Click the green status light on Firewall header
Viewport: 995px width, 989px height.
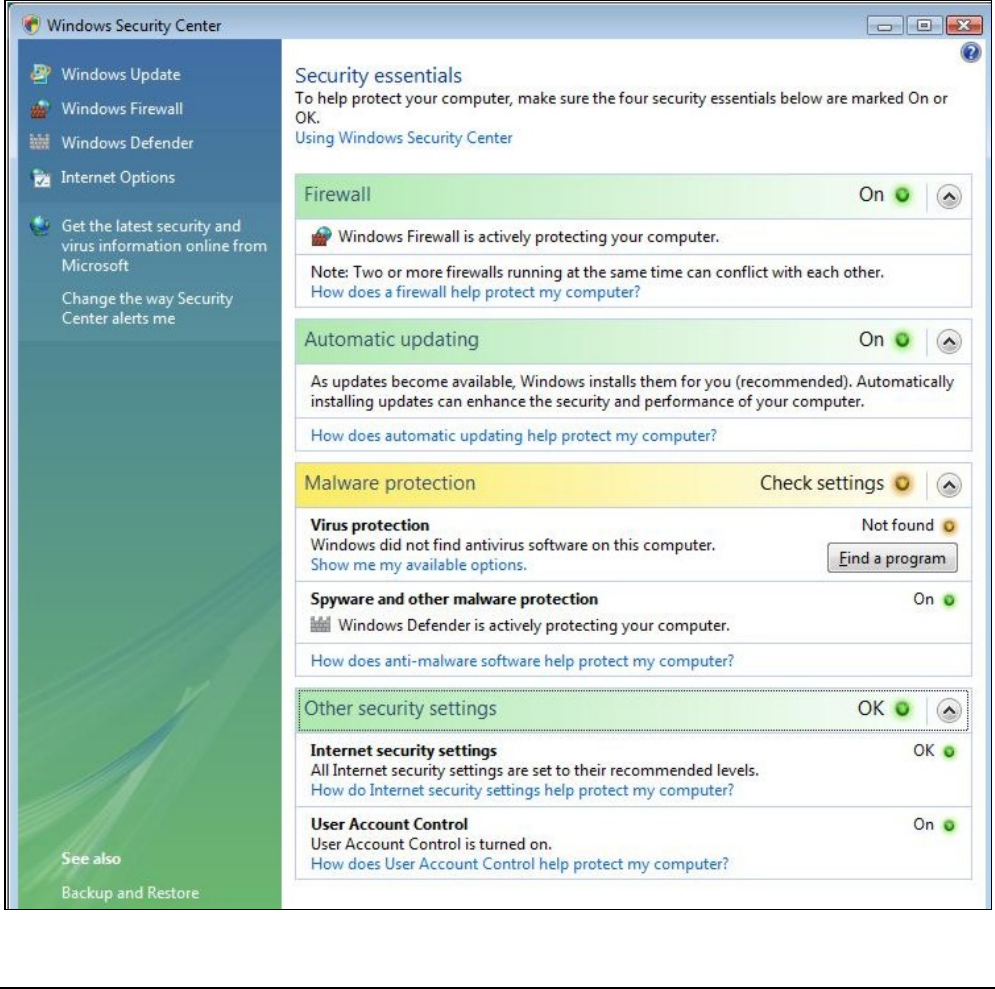(x=902, y=195)
